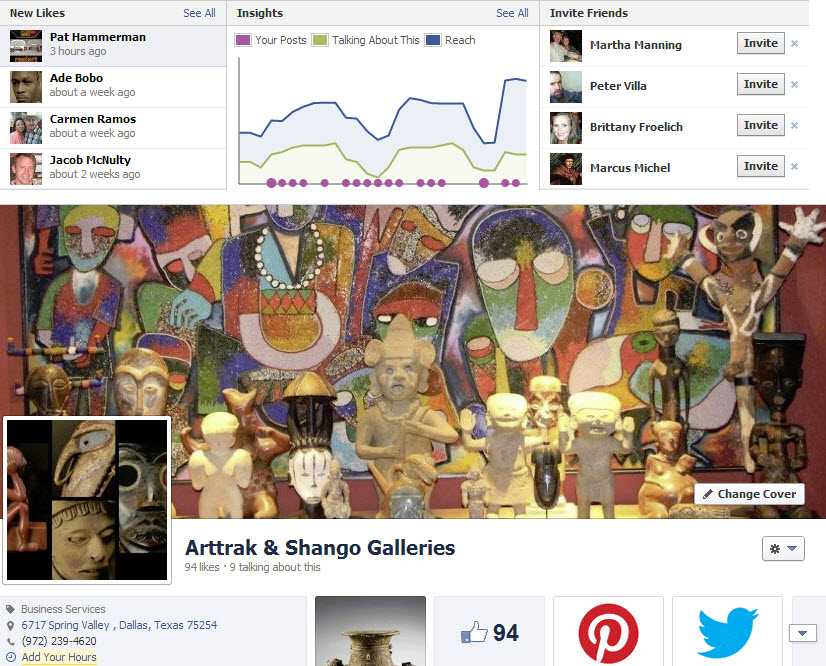Click the Marcus Michel name

pyautogui.click(x=630, y=168)
